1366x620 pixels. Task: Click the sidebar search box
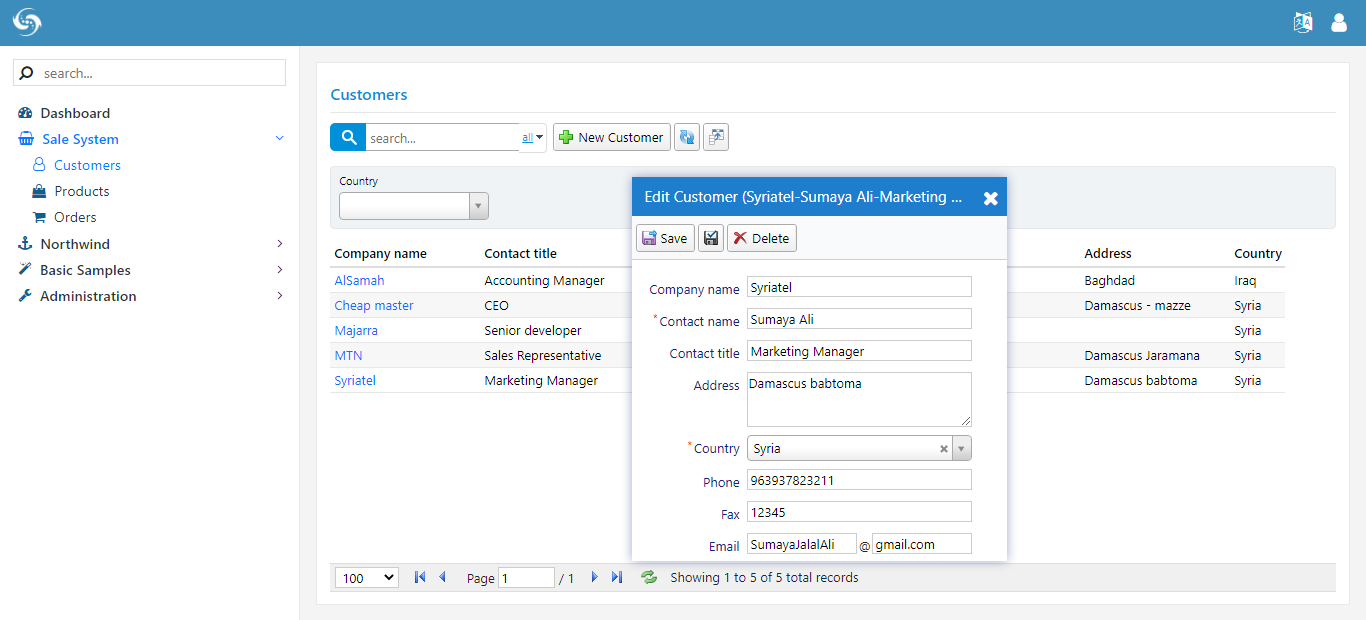click(149, 73)
